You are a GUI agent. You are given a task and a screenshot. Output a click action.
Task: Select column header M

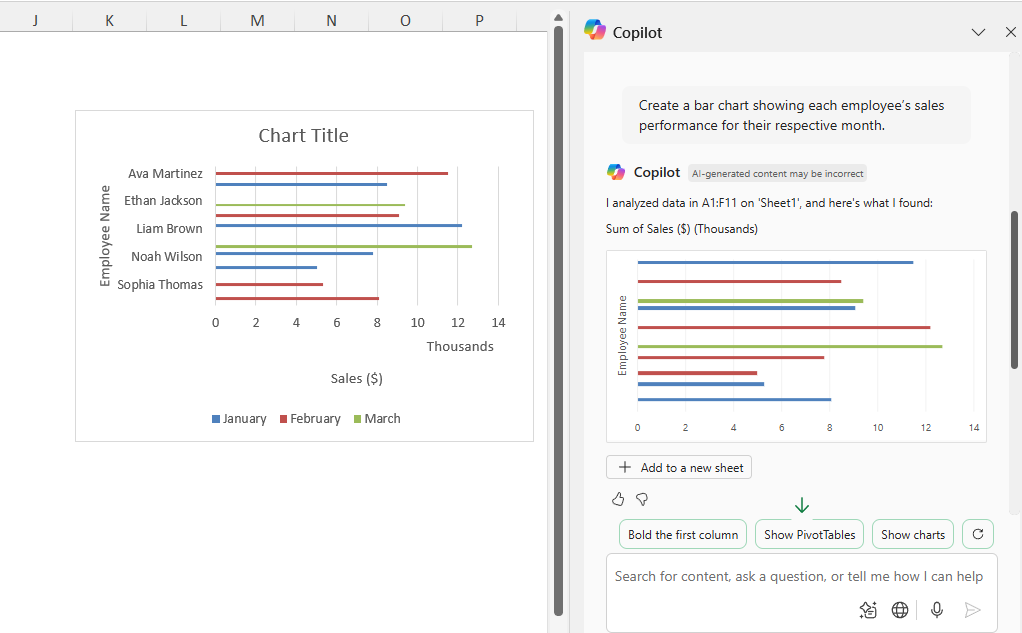pos(257,19)
